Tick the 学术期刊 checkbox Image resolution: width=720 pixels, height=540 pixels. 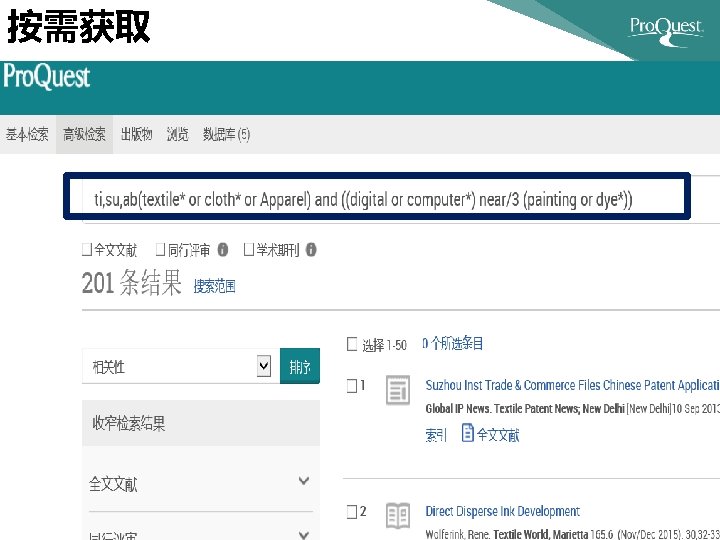click(x=248, y=250)
